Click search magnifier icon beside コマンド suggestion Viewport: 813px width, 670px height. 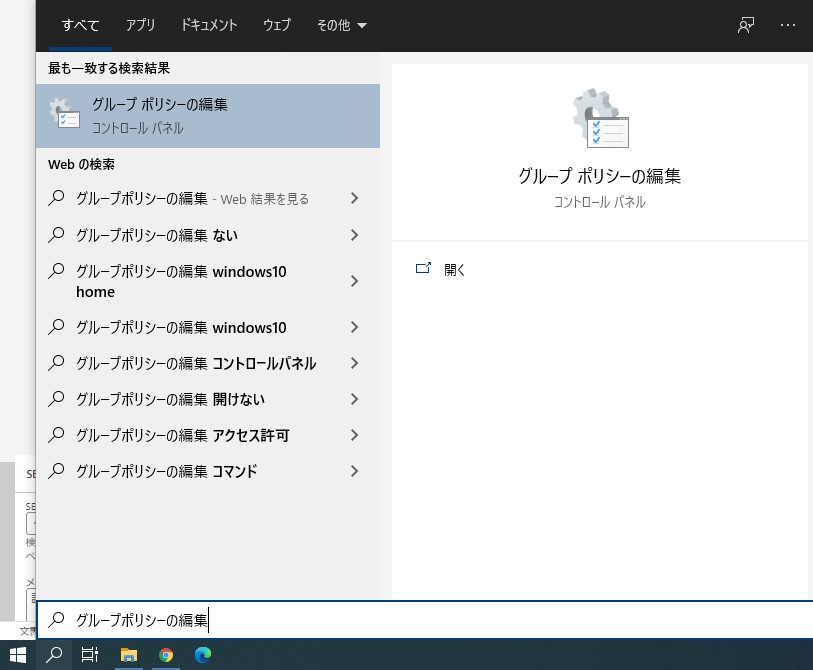[56, 471]
